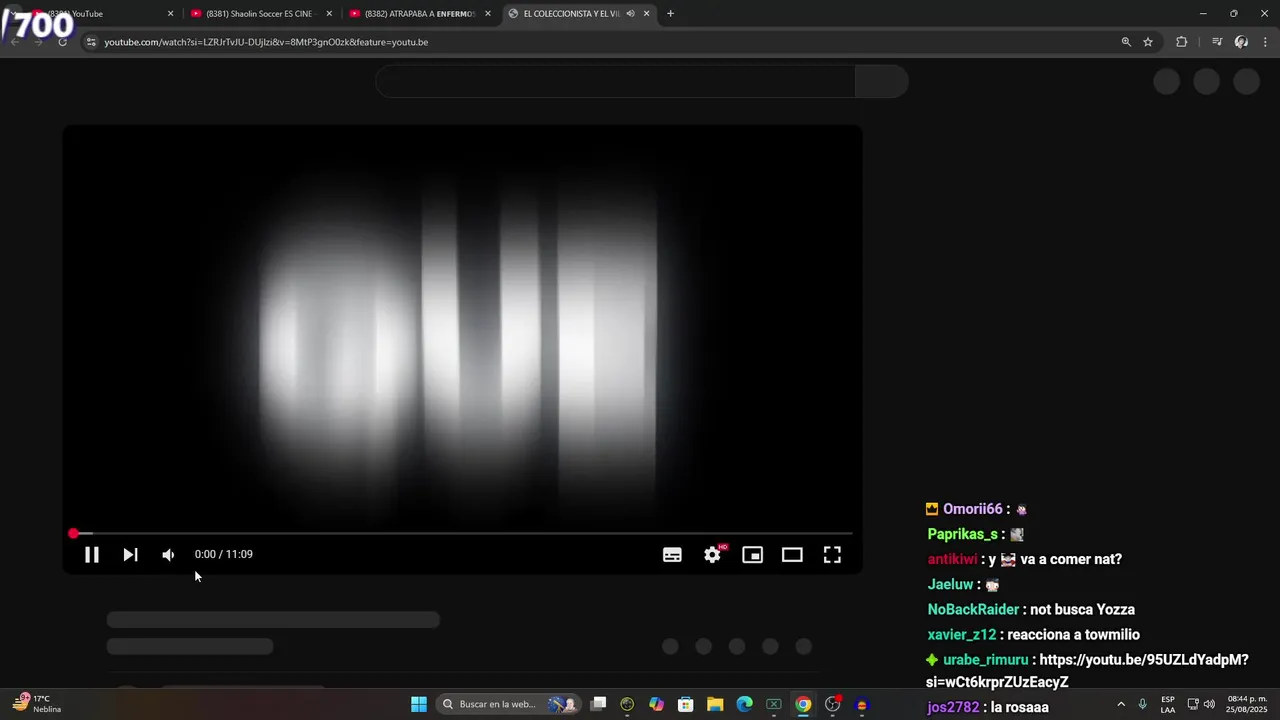Enter fullscreen video mode
The width and height of the screenshot is (1280, 720).
832,555
